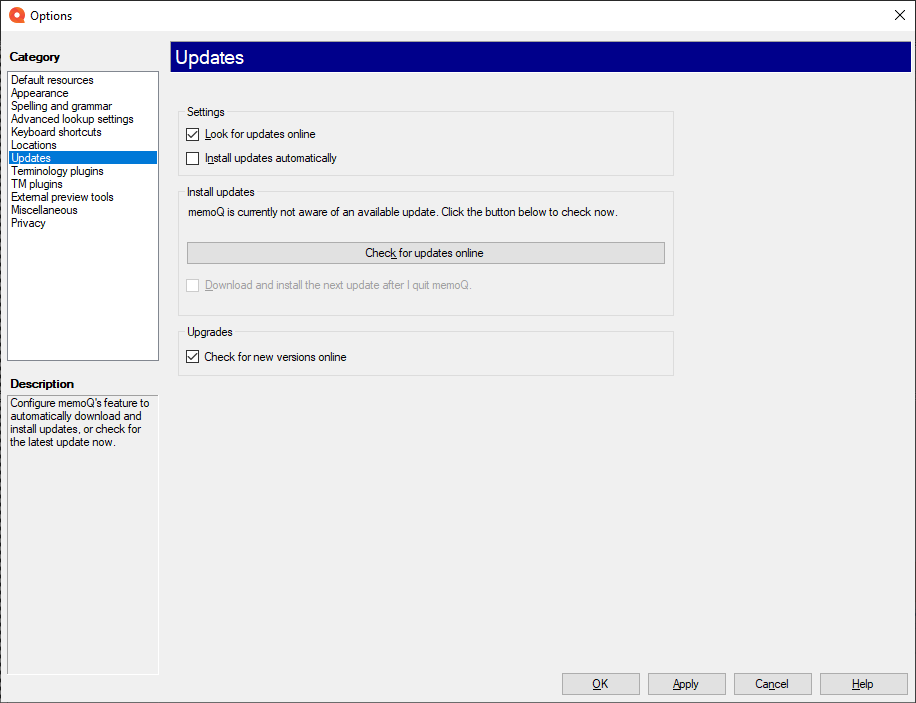
Task: Open the Appearance category
Action: [x=40, y=93]
